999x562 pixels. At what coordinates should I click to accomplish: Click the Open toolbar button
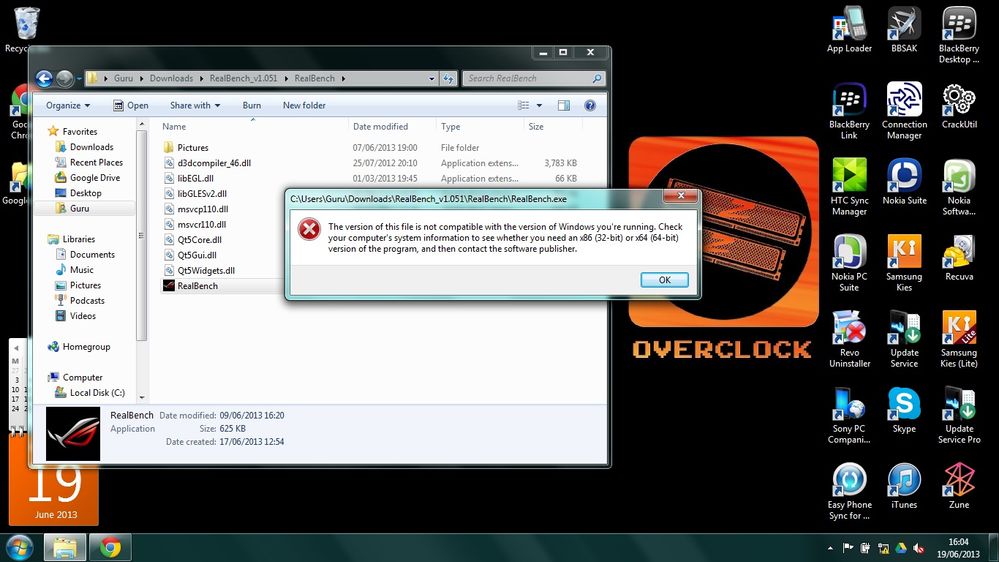pyautogui.click(x=131, y=105)
